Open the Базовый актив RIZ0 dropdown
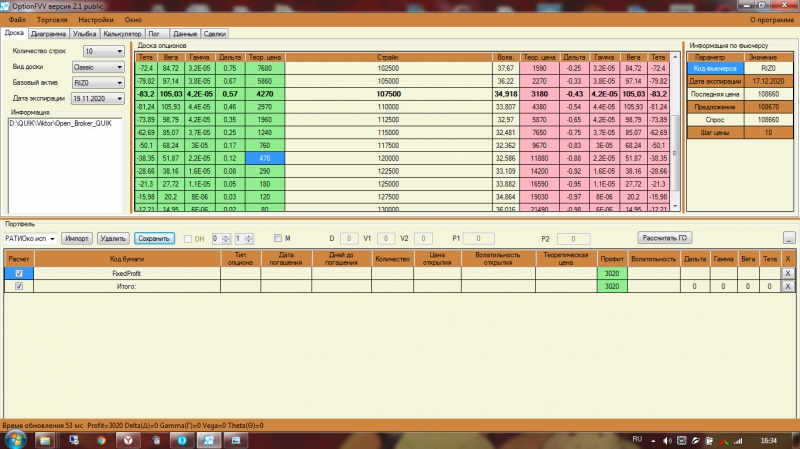The image size is (800, 449). [x=98, y=83]
